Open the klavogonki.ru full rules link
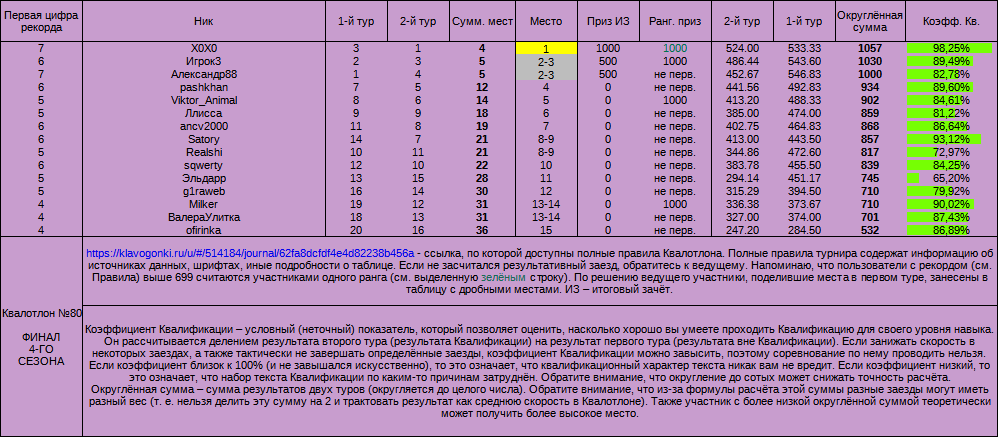The width and height of the screenshot is (998, 437). tap(250, 253)
